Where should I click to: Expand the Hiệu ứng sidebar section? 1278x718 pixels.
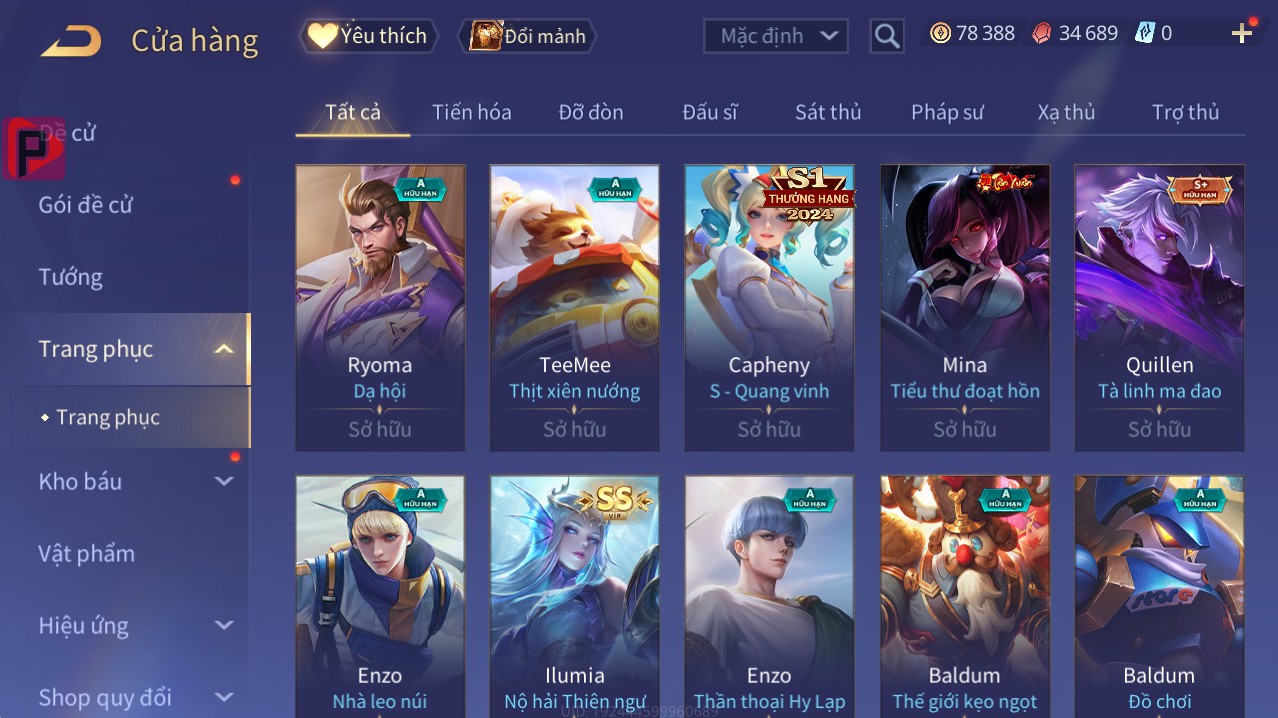(x=225, y=626)
